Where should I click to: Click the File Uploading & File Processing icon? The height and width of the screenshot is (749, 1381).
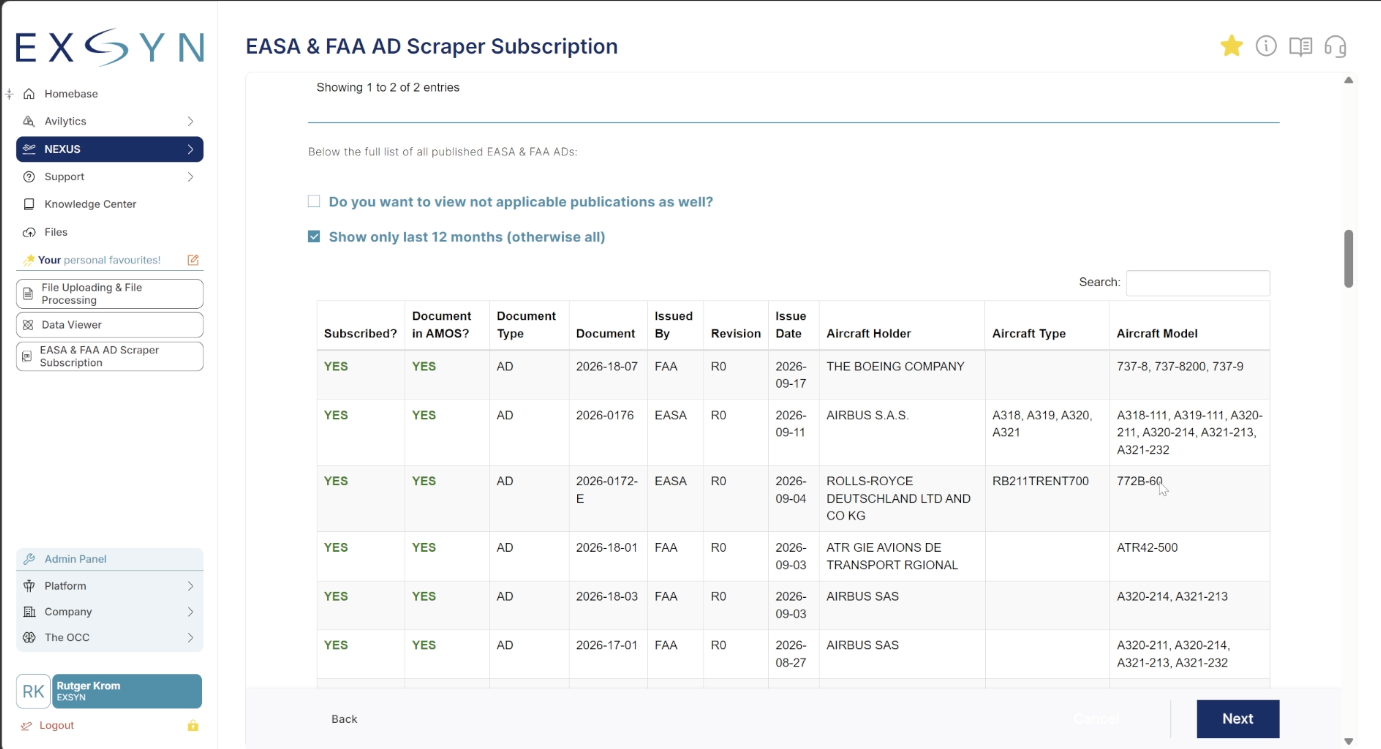pos(28,294)
